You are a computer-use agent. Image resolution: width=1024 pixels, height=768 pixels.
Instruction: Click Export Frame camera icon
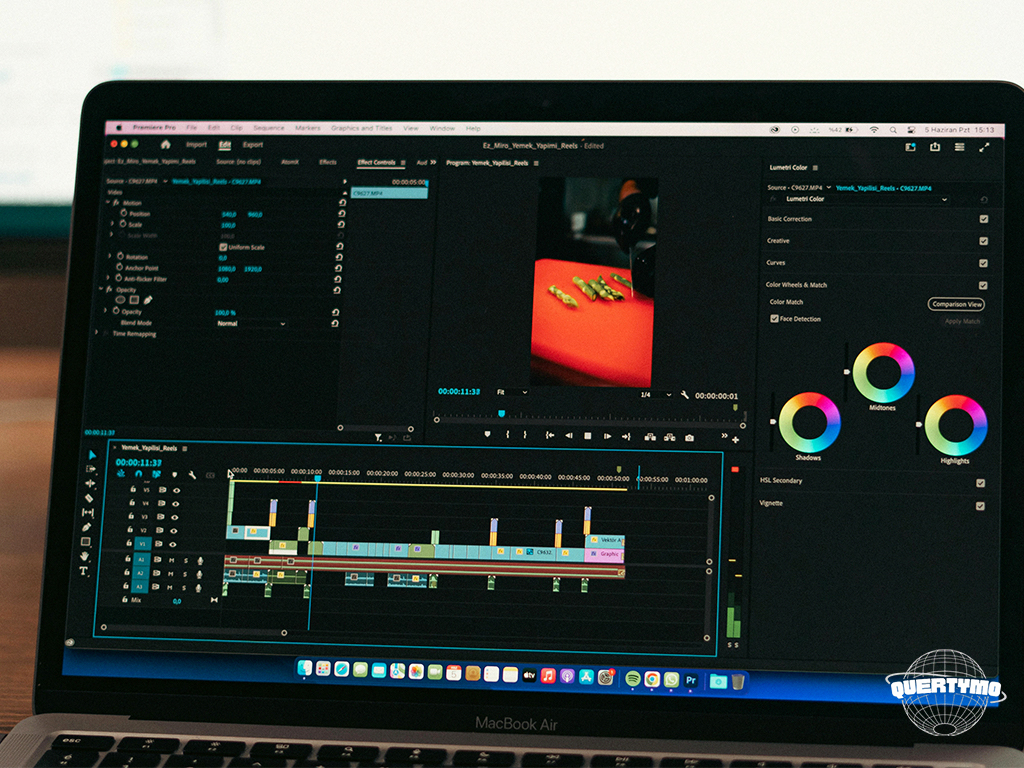point(690,438)
